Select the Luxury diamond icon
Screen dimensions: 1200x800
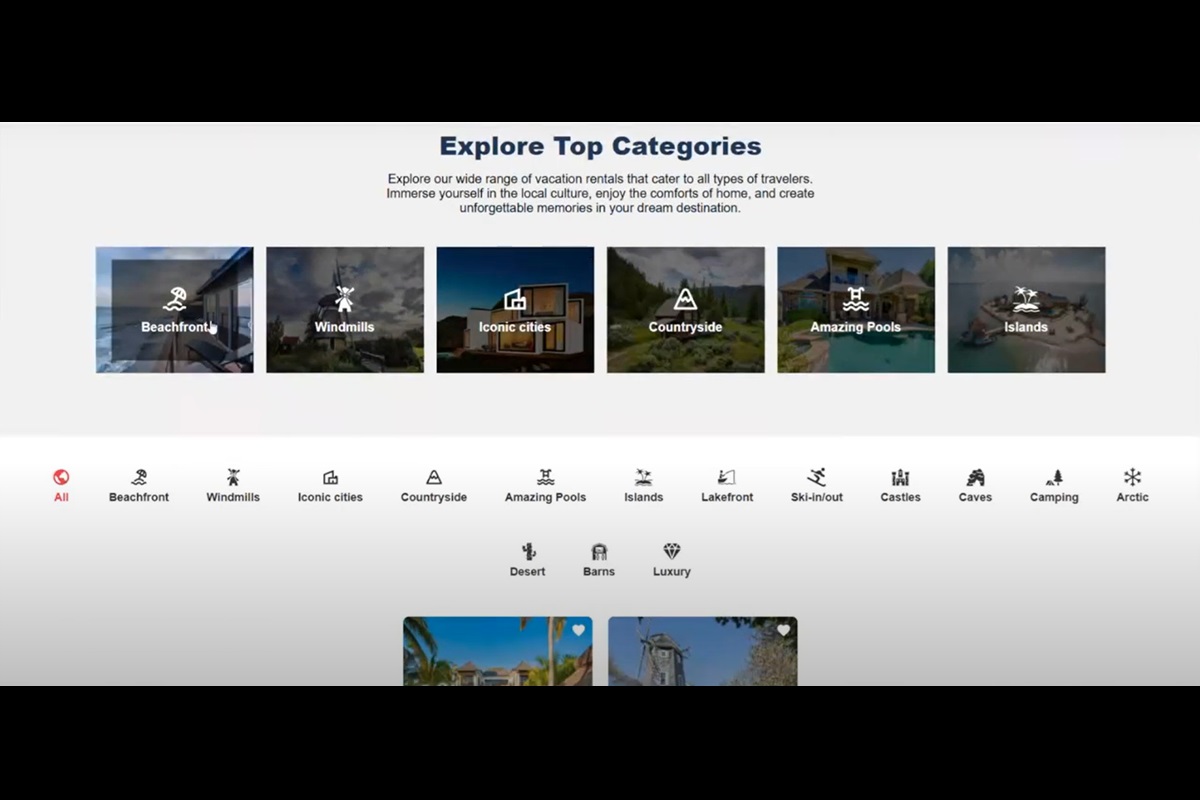click(672, 551)
